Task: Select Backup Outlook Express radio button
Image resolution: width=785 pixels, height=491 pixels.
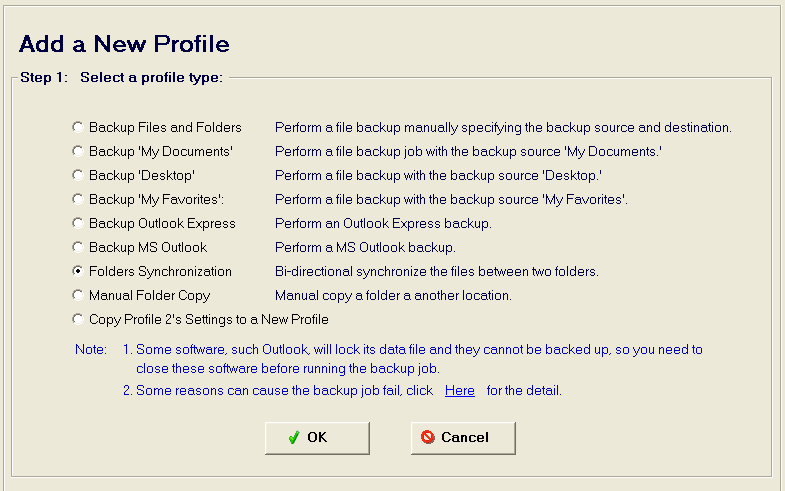Action: pos(78,223)
